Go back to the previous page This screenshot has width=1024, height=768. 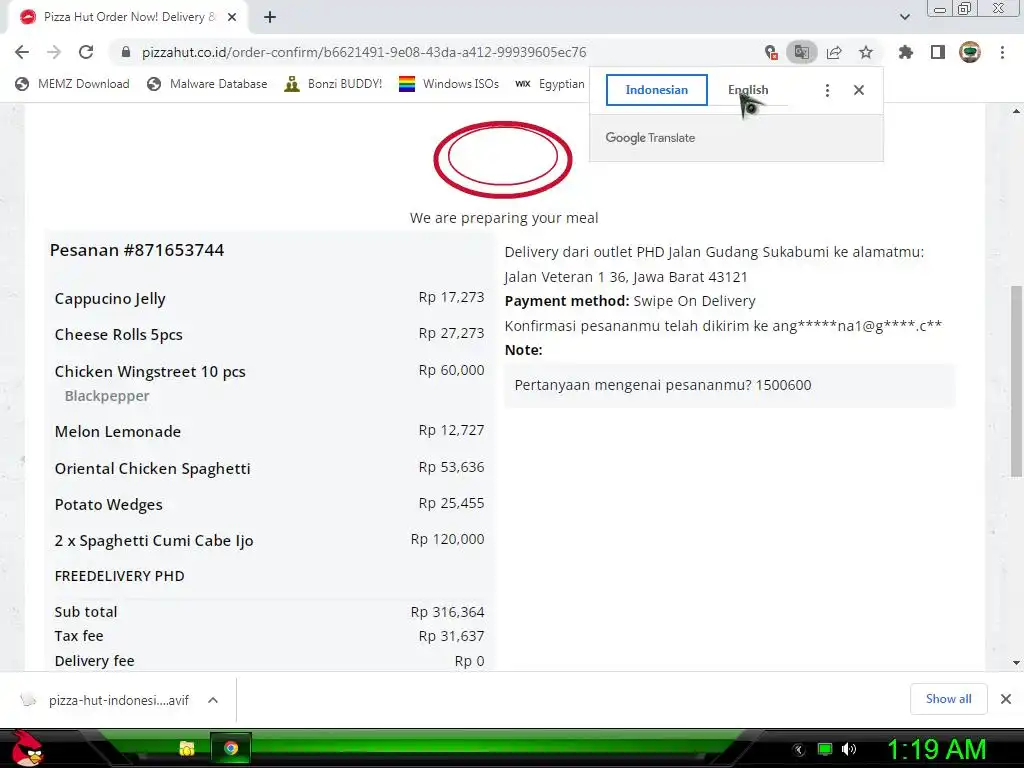tap(22, 52)
